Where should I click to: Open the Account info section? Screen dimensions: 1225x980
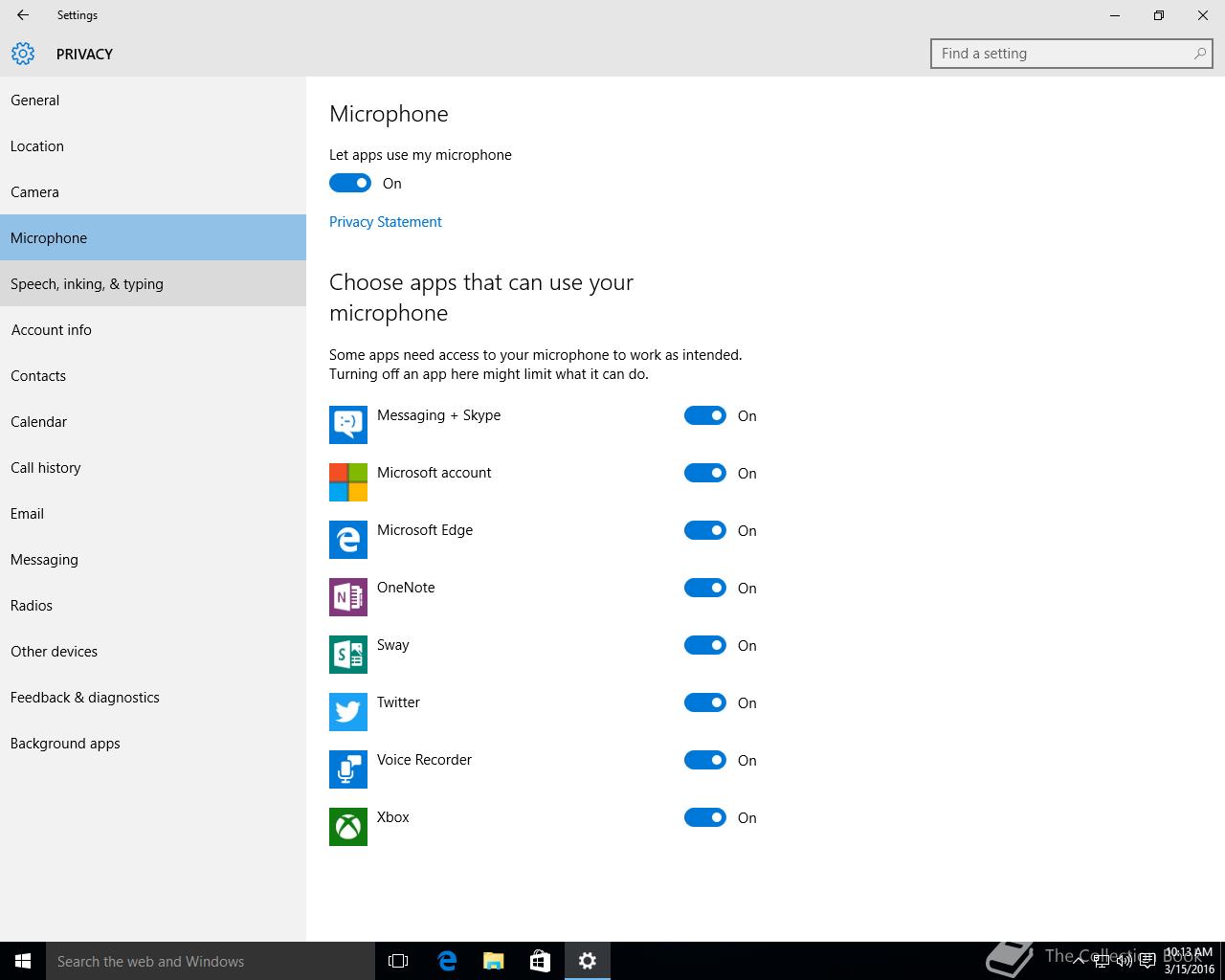click(x=153, y=329)
